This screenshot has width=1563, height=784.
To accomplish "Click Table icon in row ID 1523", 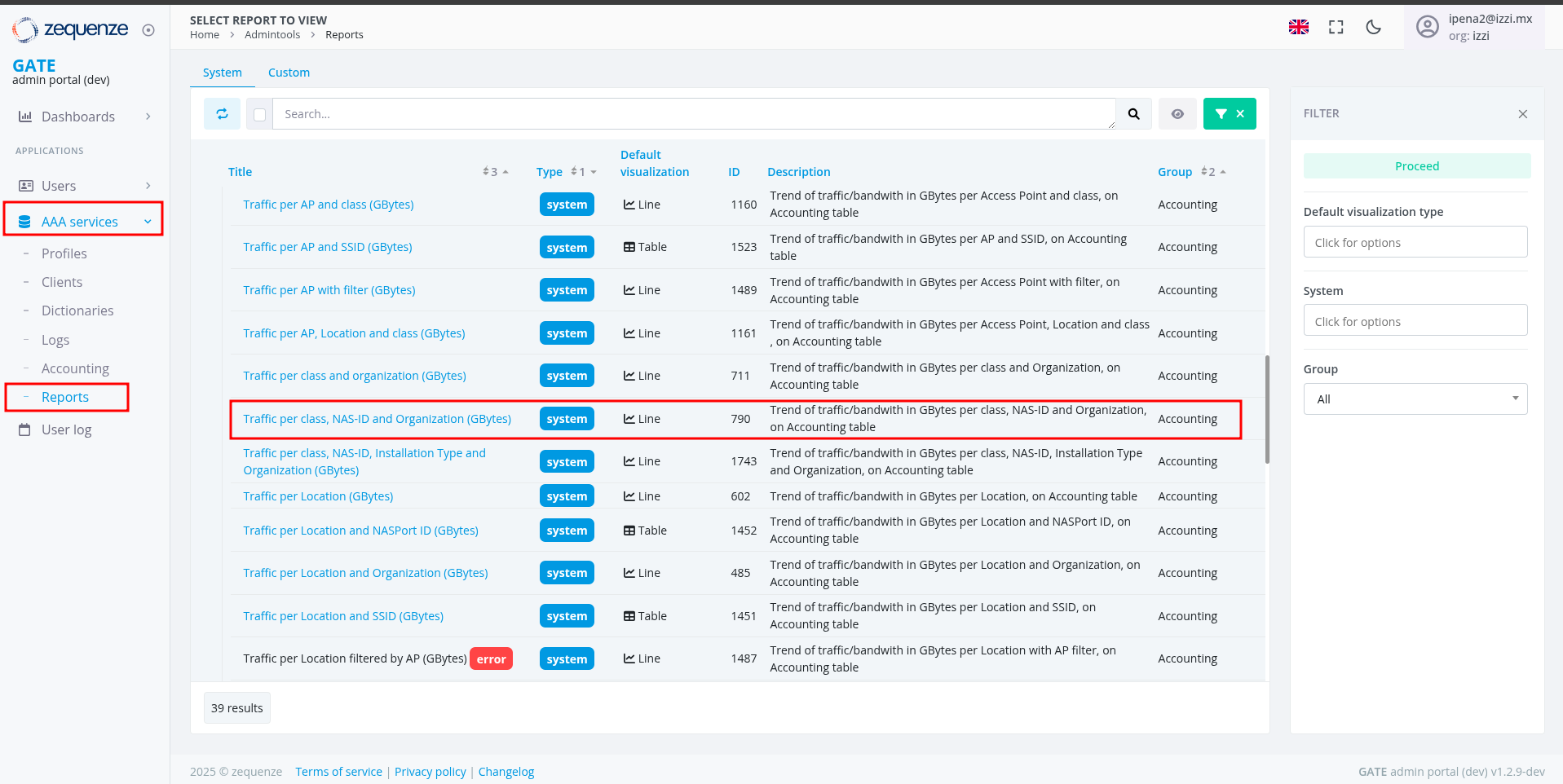I will [x=629, y=247].
